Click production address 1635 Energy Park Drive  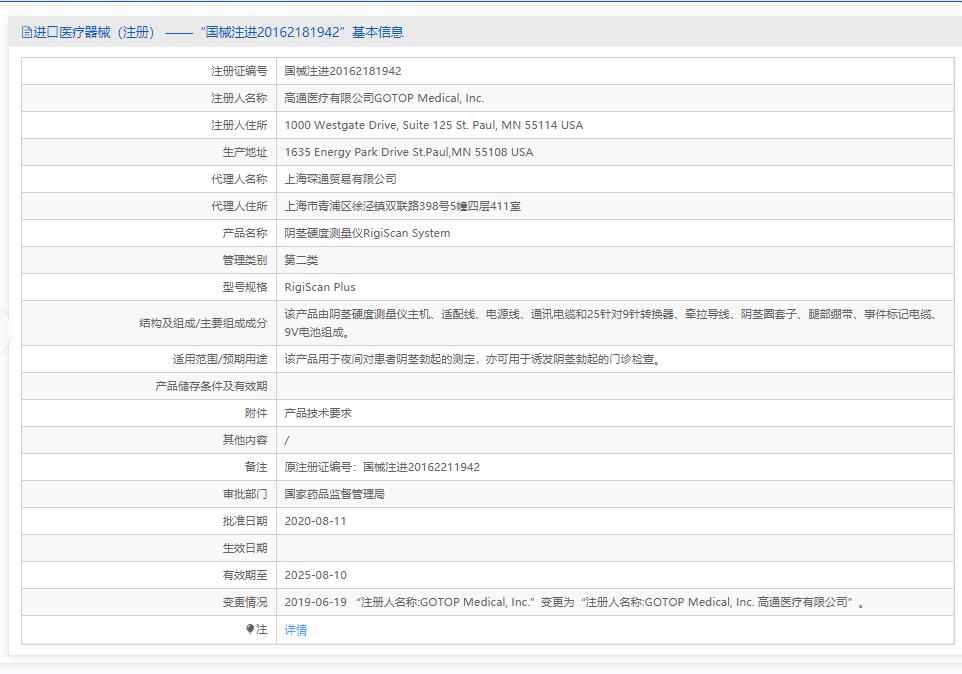point(409,152)
